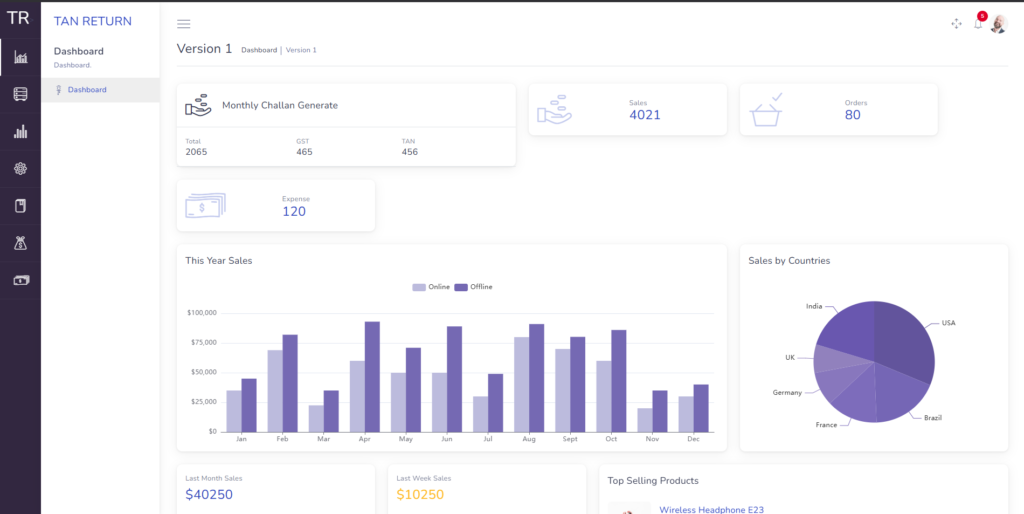1024x514 pixels.
Task: Click the cash banknote sidebar icon
Action: [20, 281]
